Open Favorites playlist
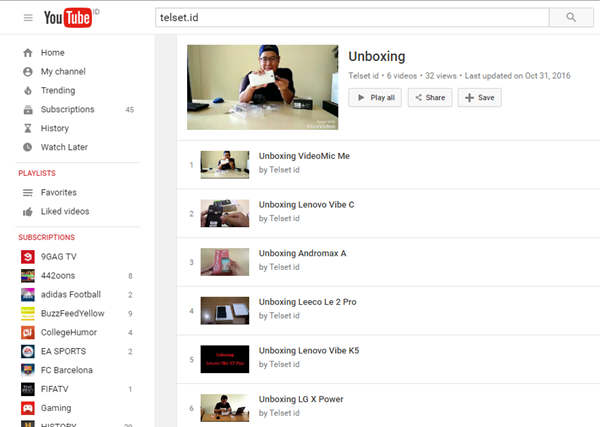 click(58, 192)
